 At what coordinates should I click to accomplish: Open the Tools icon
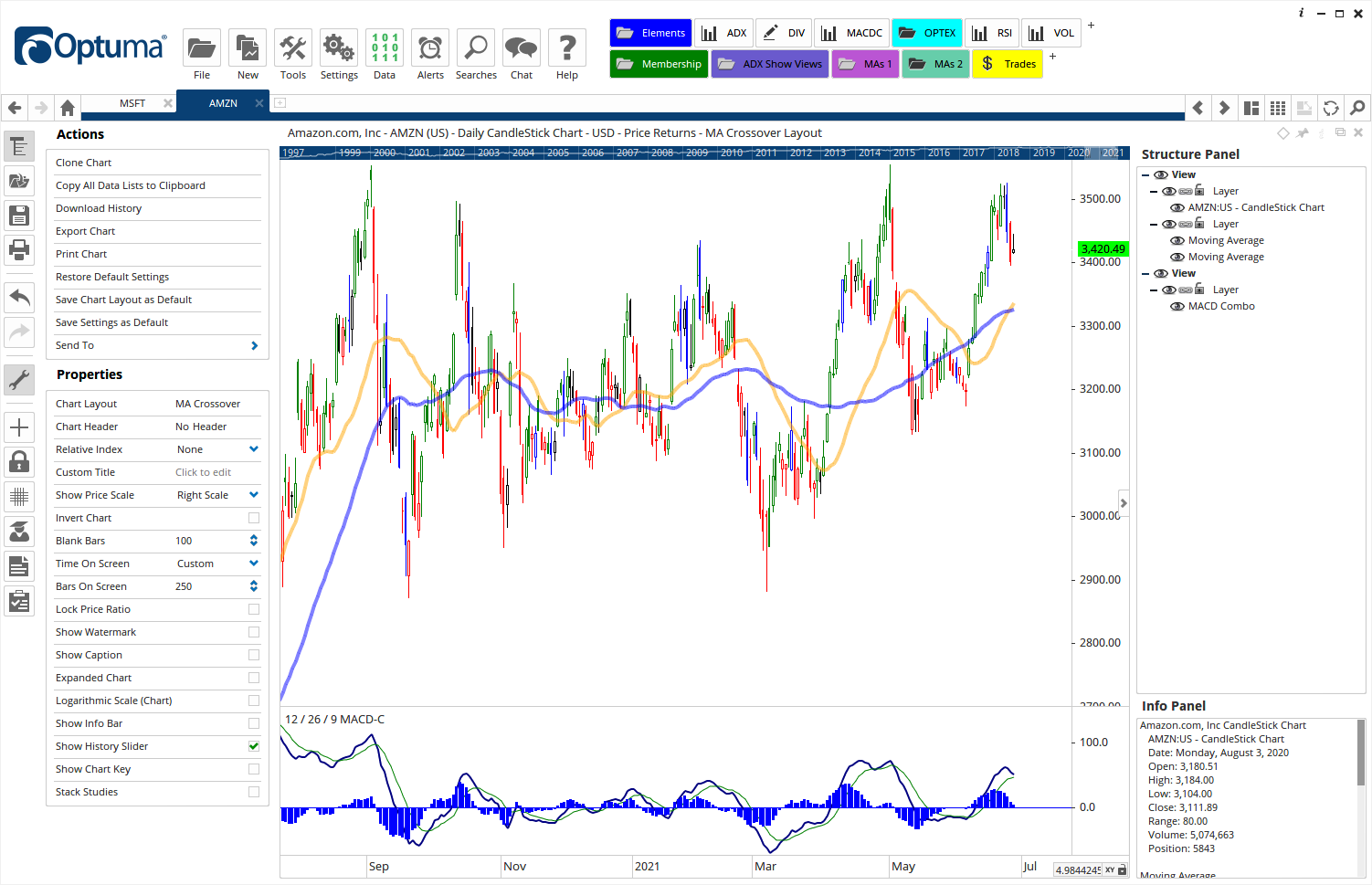click(293, 47)
